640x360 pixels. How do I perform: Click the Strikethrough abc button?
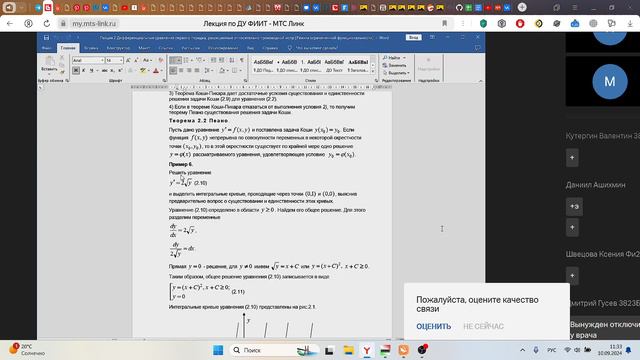point(104,71)
